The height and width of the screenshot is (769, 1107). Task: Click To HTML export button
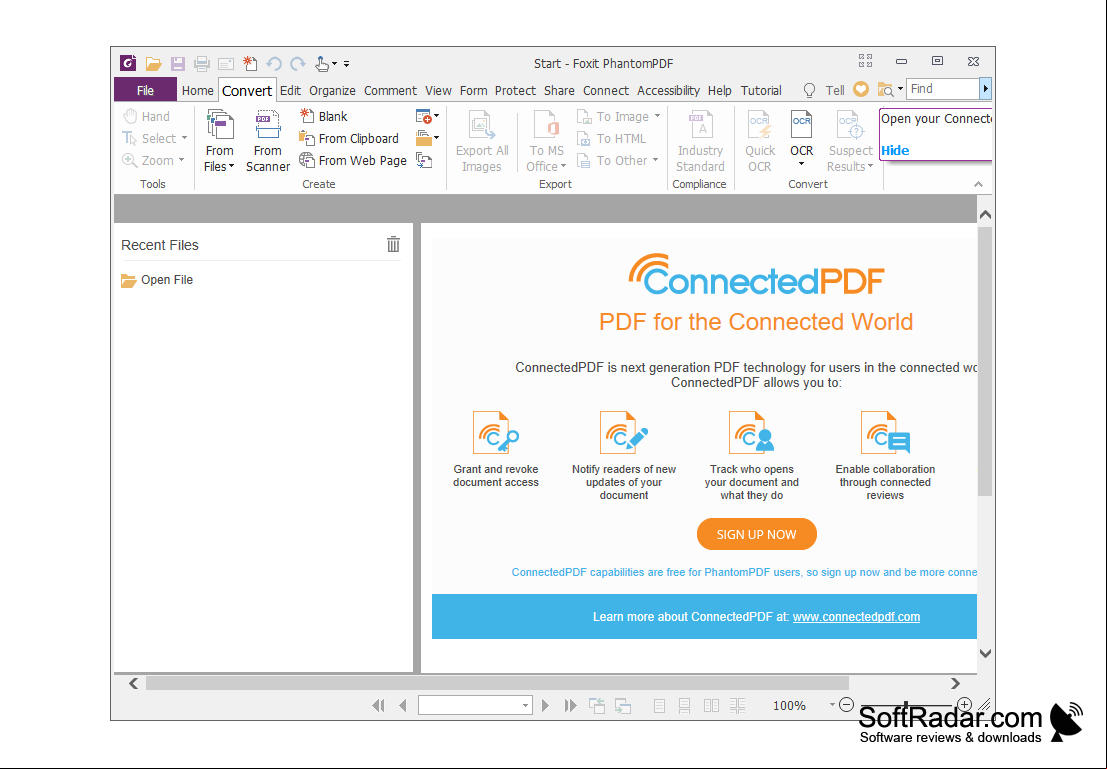611,138
